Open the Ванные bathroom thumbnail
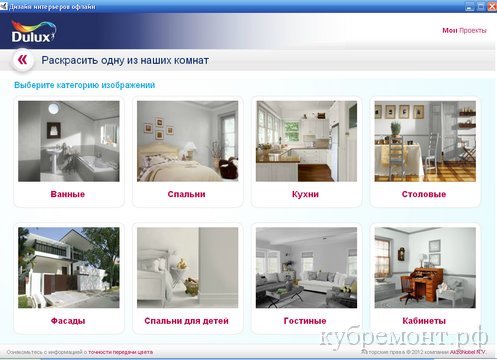The width and height of the screenshot is (497, 360). tap(69, 141)
